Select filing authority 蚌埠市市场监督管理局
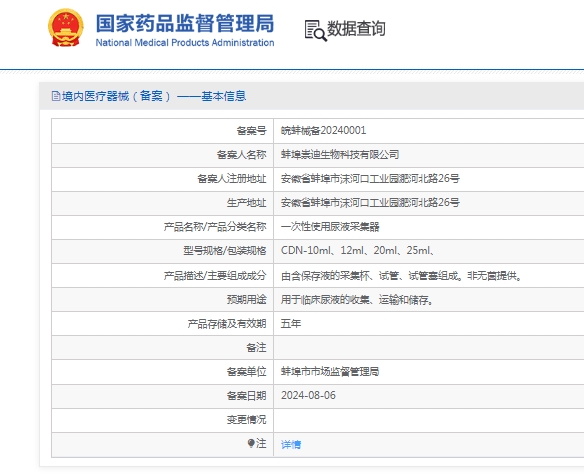 pyautogui.click(x=330, y=371)
